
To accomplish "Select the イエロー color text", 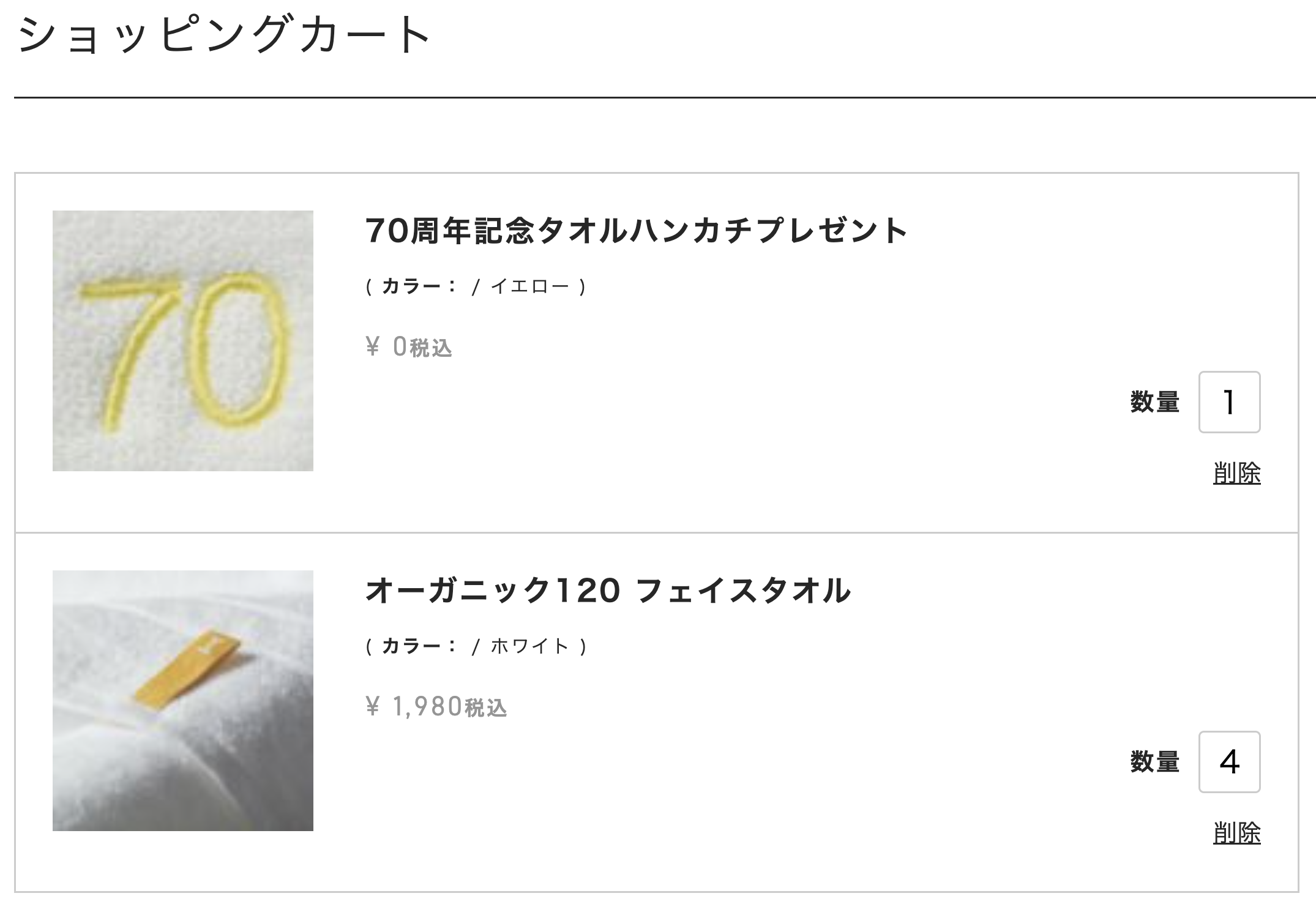I will (x=530, y=286).
